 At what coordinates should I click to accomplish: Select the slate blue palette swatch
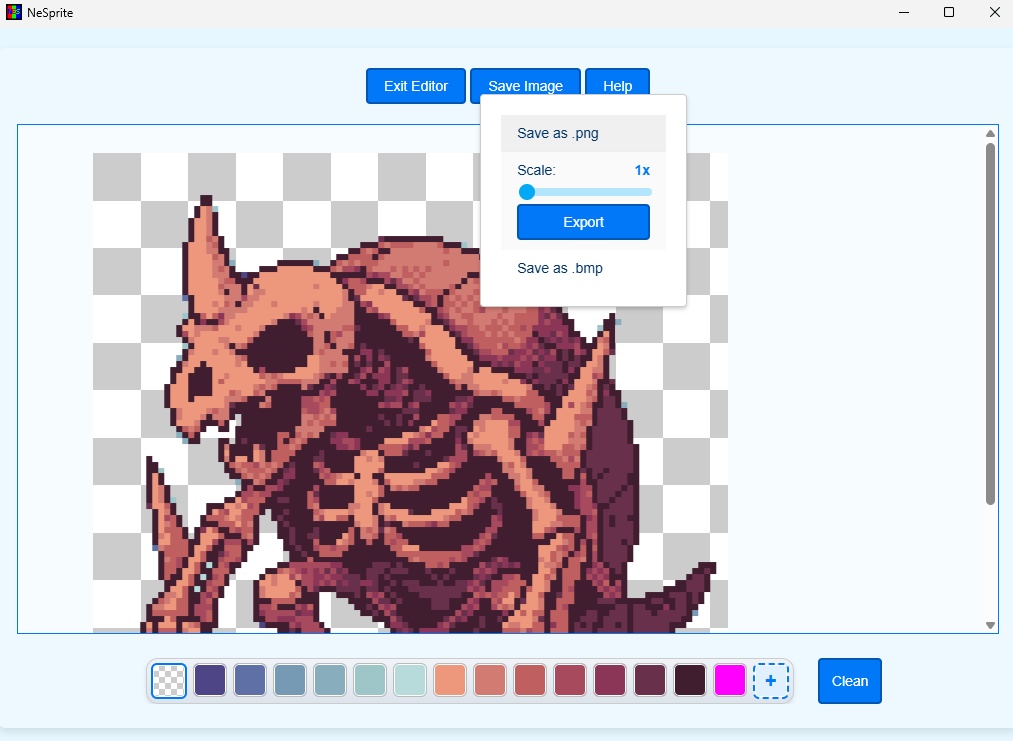pyautogui.click(x=250, y=681)
